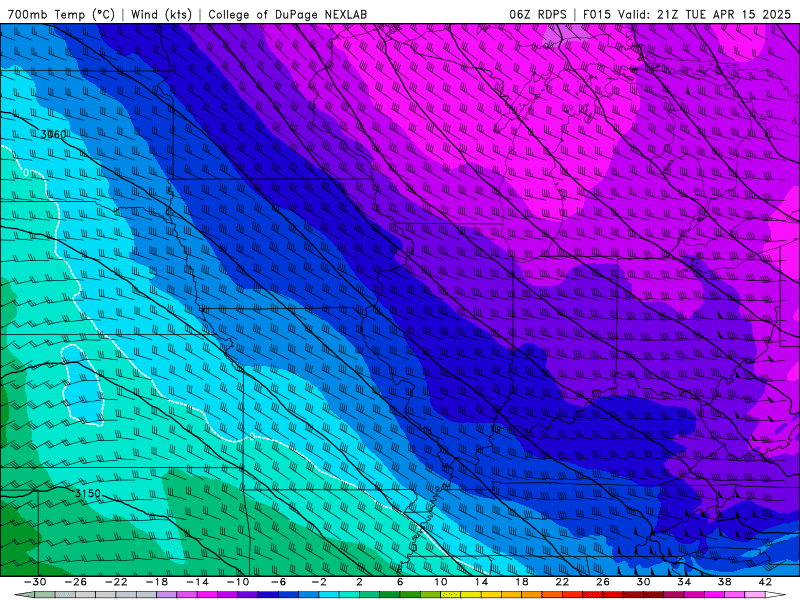This screenshot has width=800, height=600.
Task: Click the 6 color scale label
Action: (400, 582)
